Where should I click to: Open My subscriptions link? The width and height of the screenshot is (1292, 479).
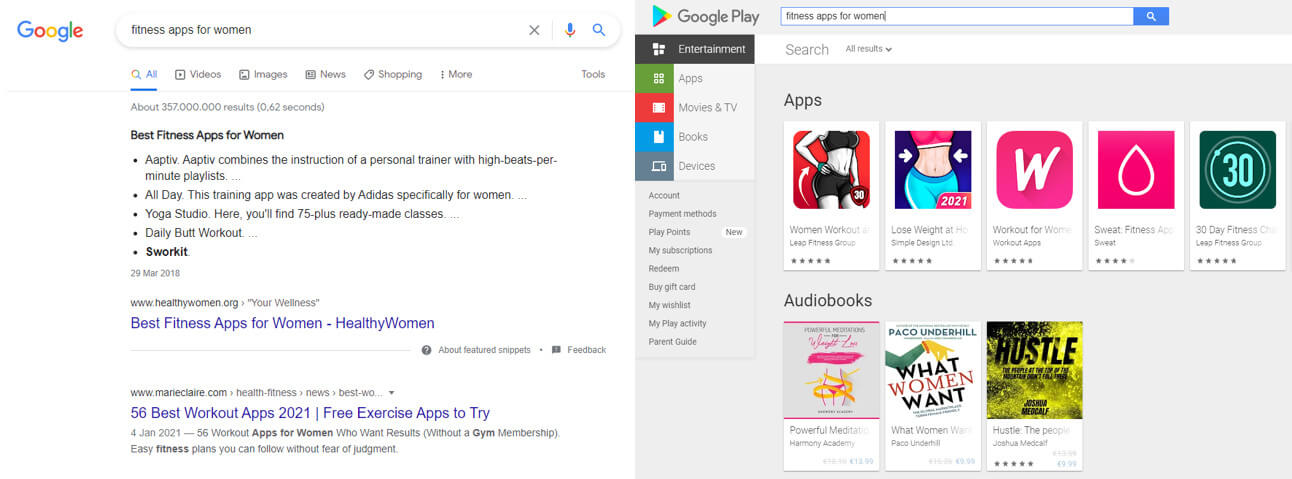tap(680, 250)
